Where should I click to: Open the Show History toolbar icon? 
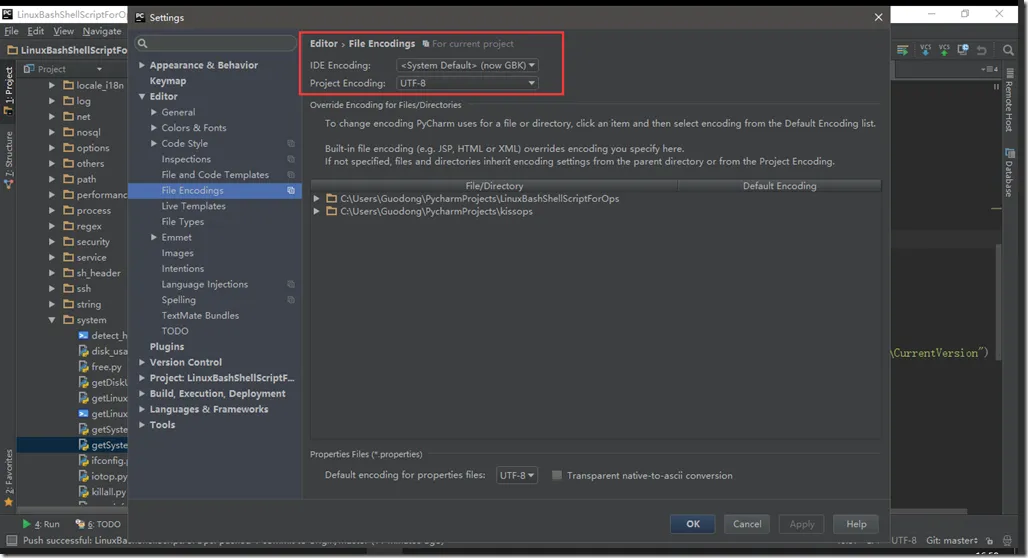pos(963,50)
